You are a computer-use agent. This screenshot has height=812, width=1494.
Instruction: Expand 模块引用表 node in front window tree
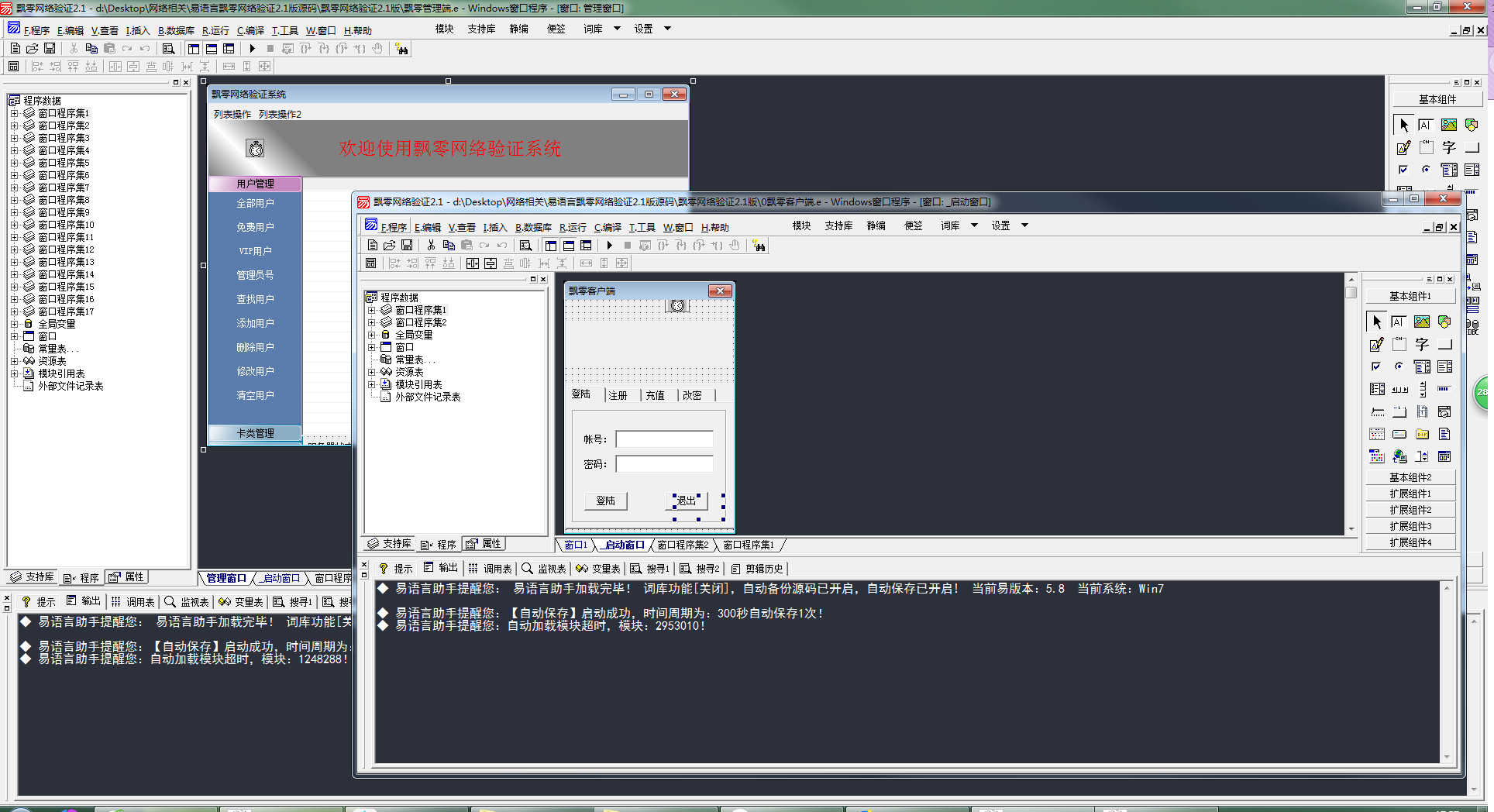tap(371, 384)
